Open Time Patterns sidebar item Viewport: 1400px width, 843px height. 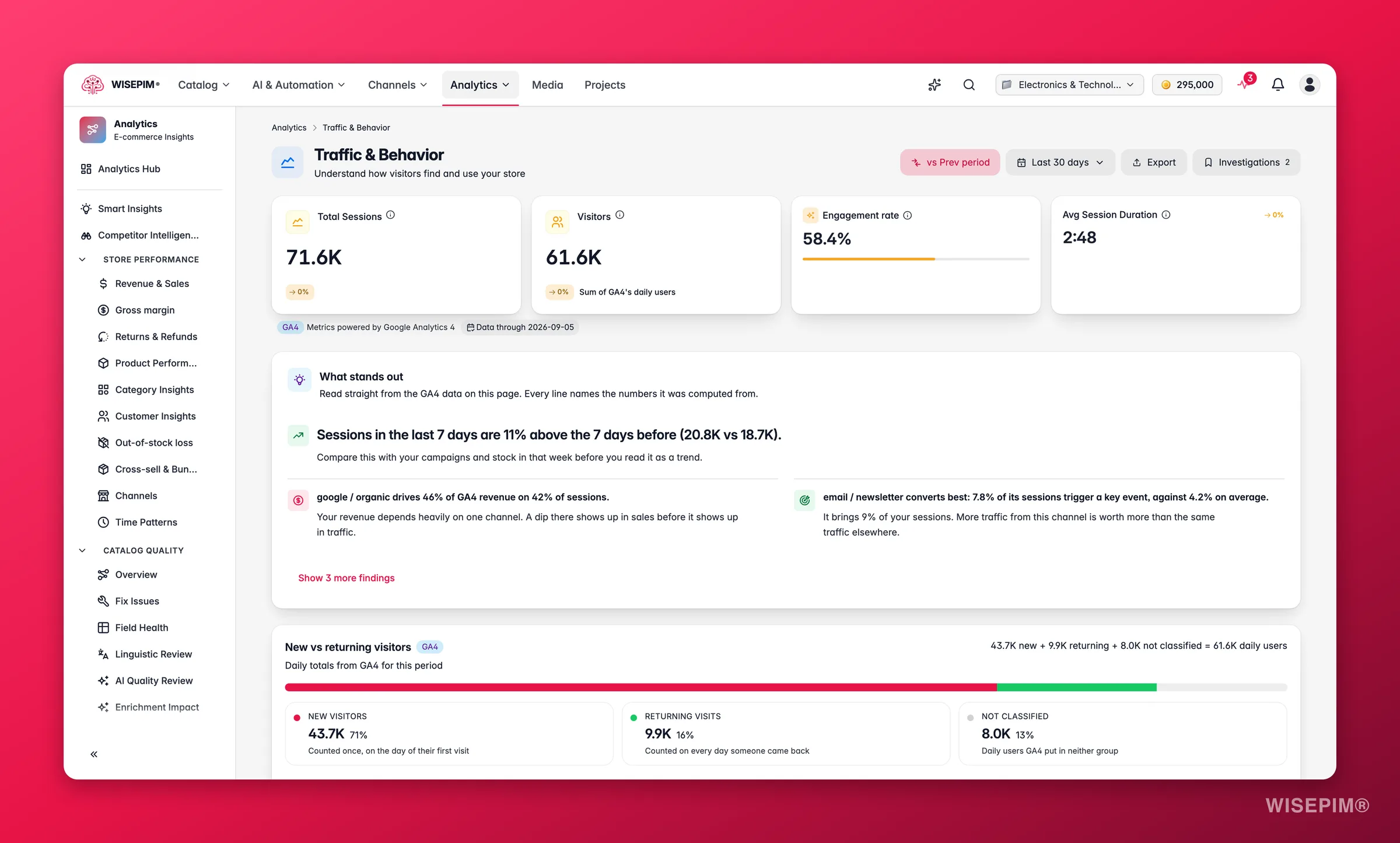point(157,522)
